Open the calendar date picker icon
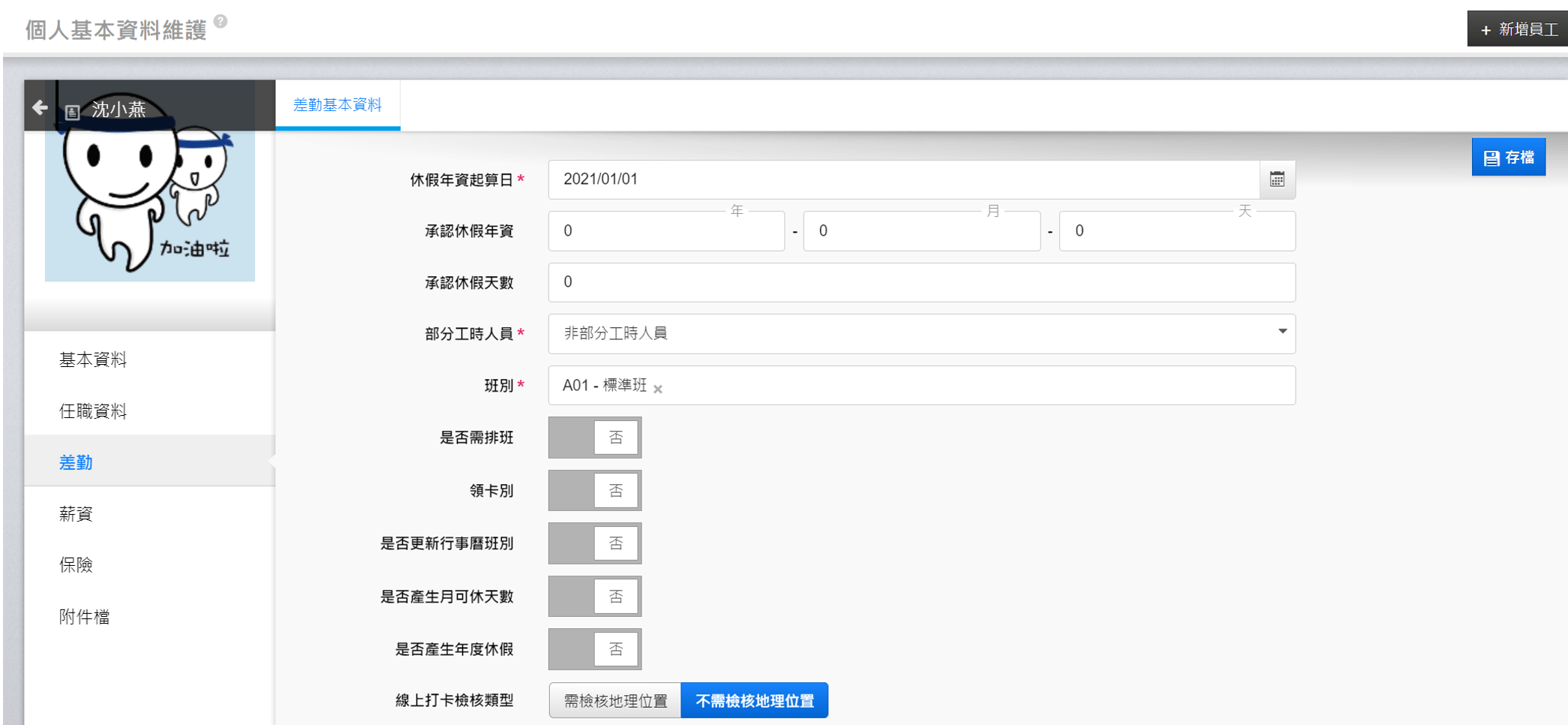The height and width of the screenshot is (725, 1568). 1277,179
